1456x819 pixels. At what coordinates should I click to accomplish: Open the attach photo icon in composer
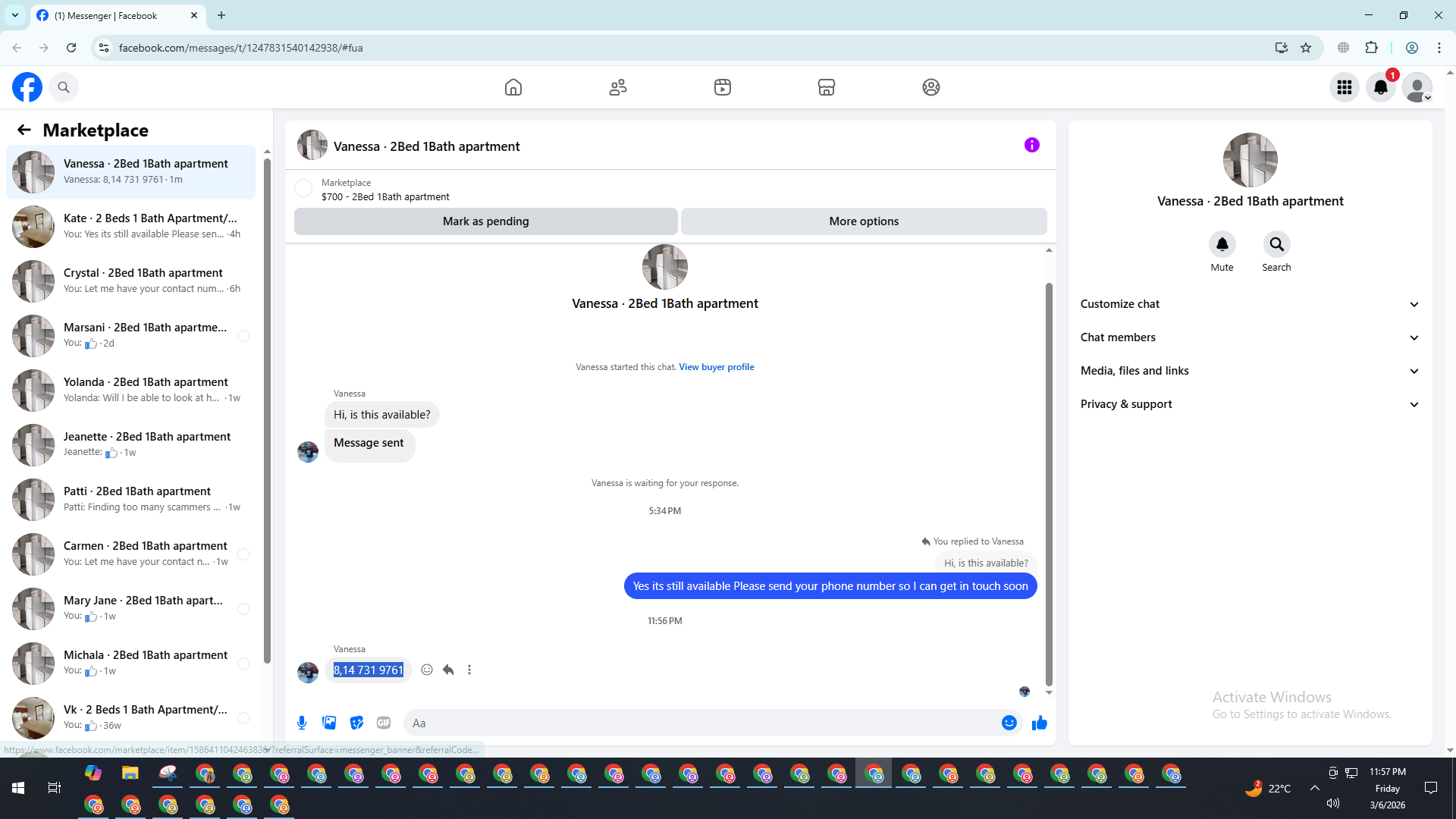(x=329, y=723)
